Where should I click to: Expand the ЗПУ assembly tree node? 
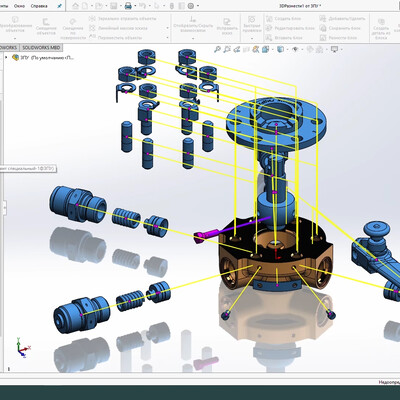[6, 57]
